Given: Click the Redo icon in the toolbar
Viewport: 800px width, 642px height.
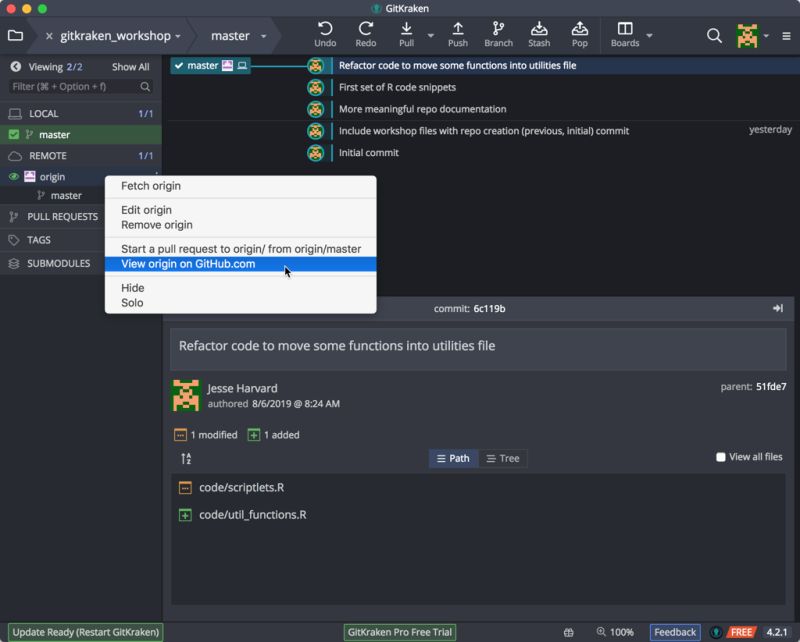Looking at the screenshot, I should point(365,28).
